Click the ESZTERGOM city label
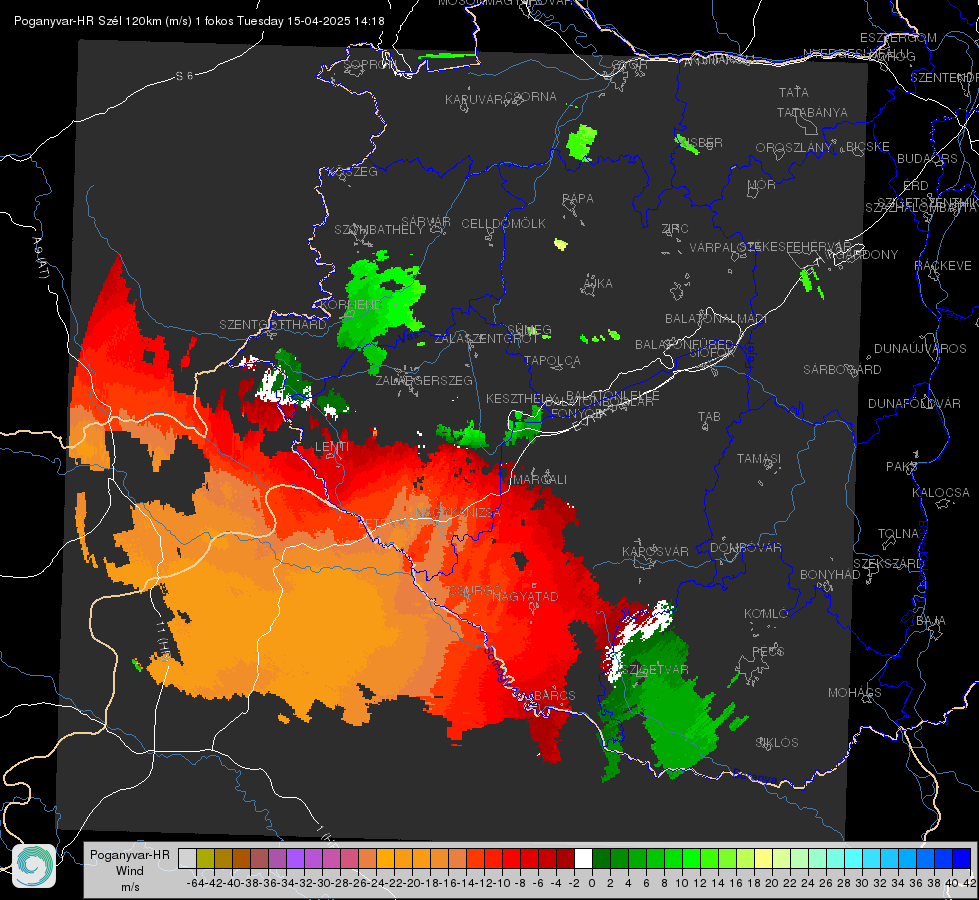 coord(898,38)
